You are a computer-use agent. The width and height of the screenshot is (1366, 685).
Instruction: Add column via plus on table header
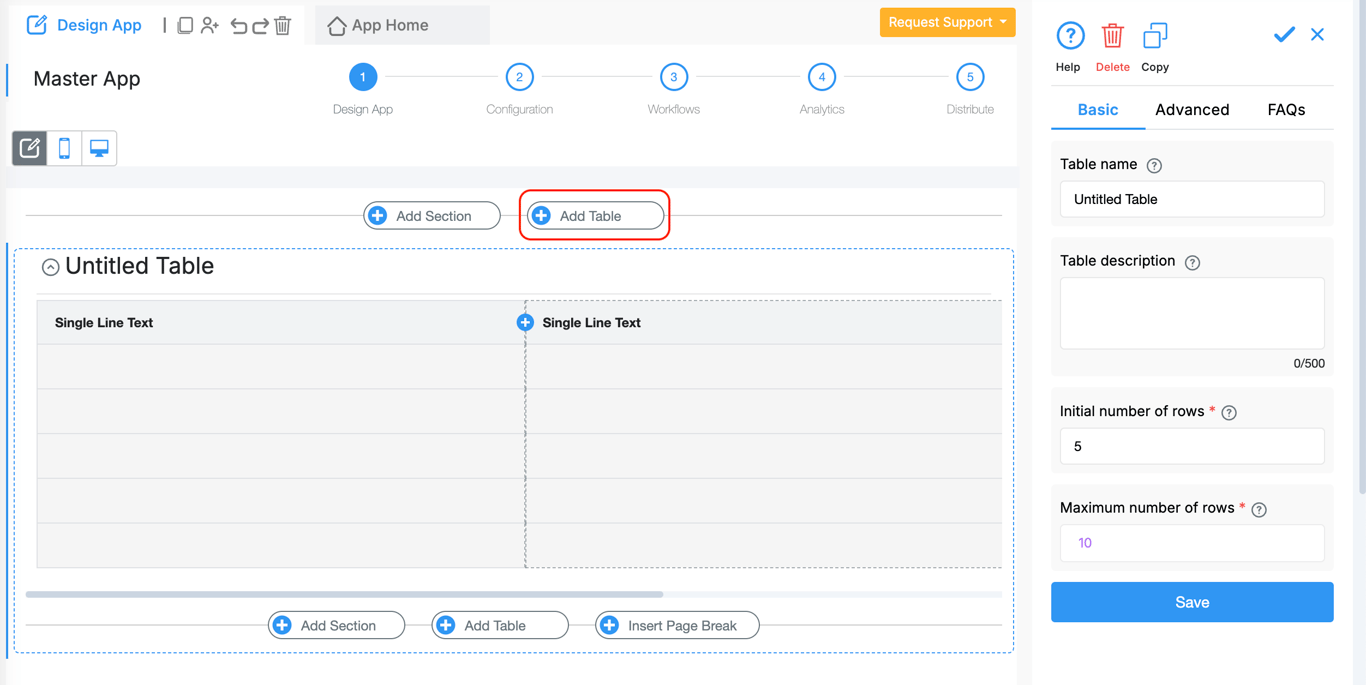525,322
